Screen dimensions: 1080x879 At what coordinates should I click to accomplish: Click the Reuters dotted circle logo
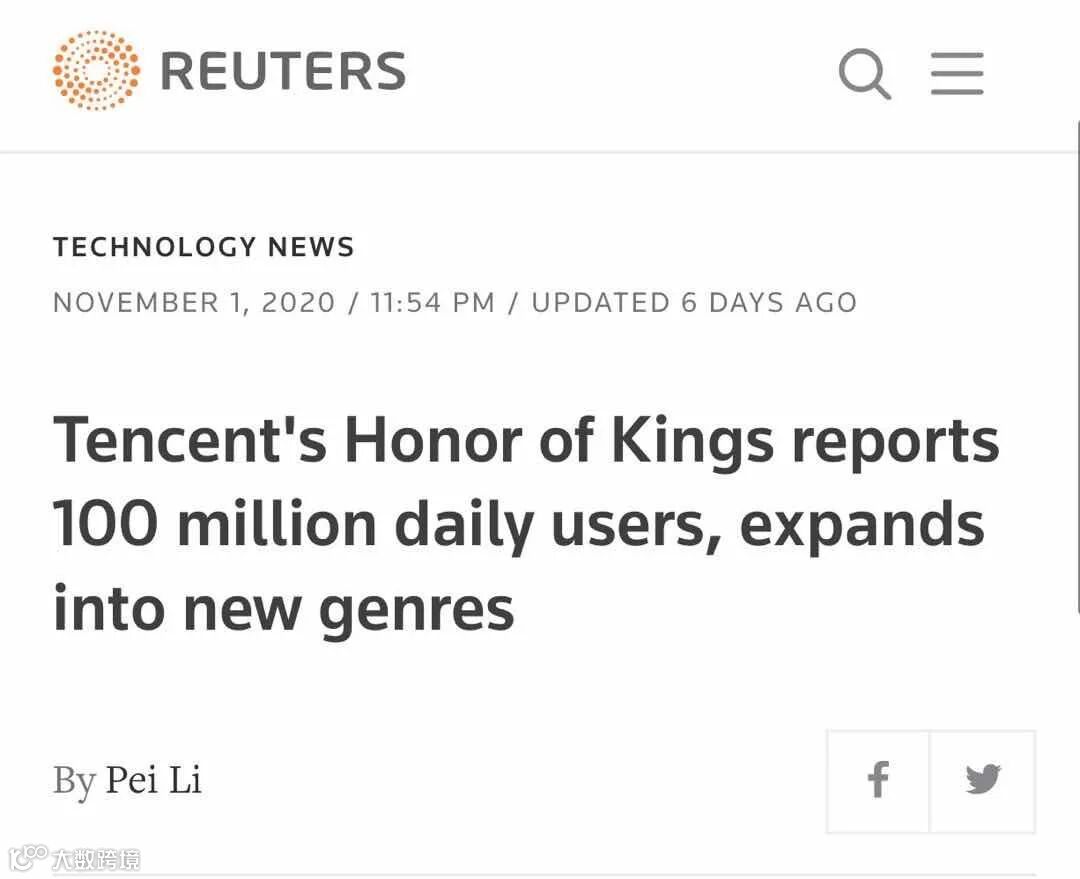click(96, 71)
